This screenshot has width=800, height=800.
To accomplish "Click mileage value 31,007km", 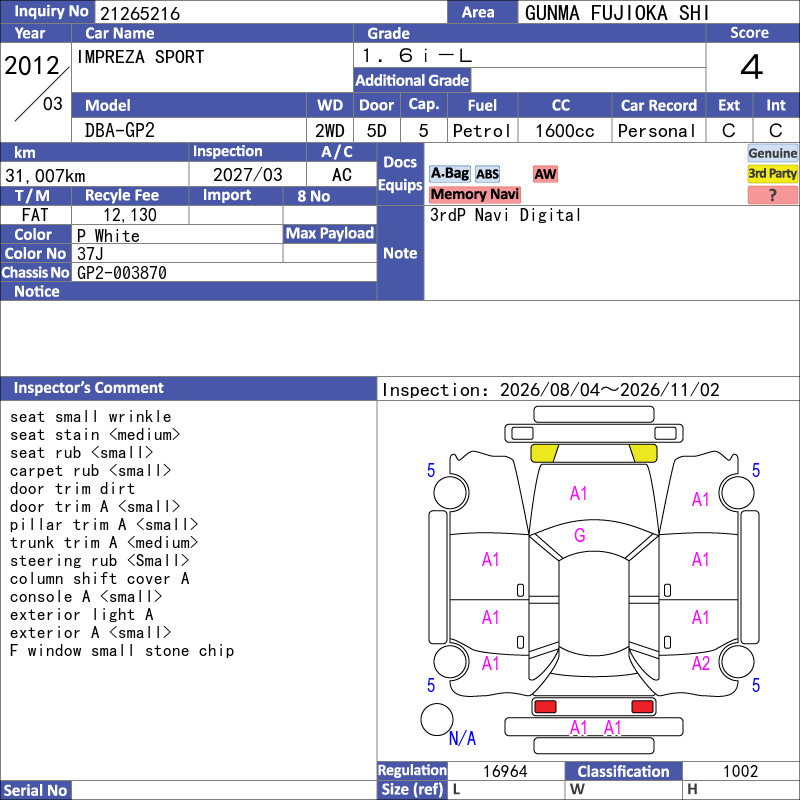I will 45,176.
